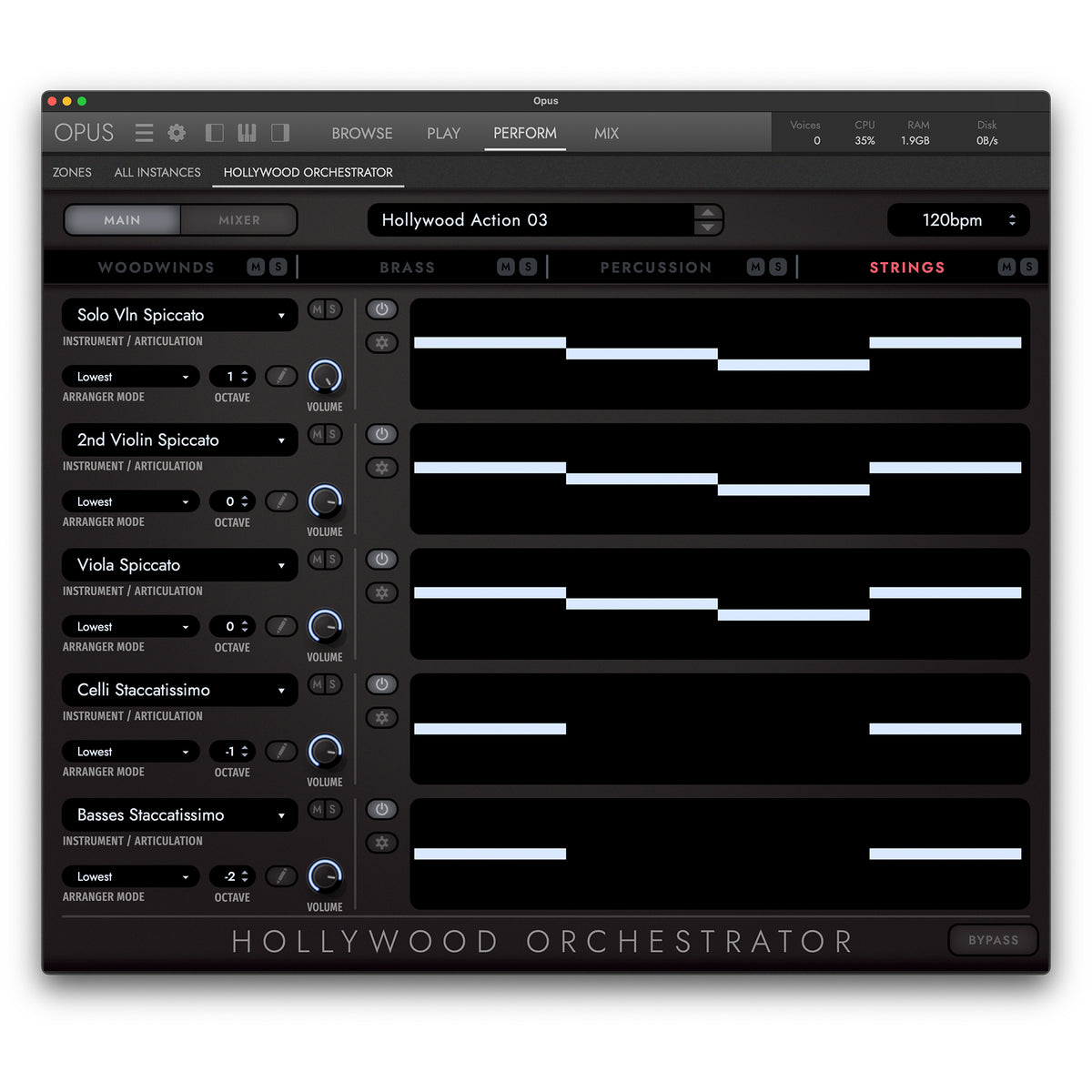Open Celli Staccatissimo instrument dropdown
Viewport: 1092px width, 1092px height.
(x=180, y=690)
